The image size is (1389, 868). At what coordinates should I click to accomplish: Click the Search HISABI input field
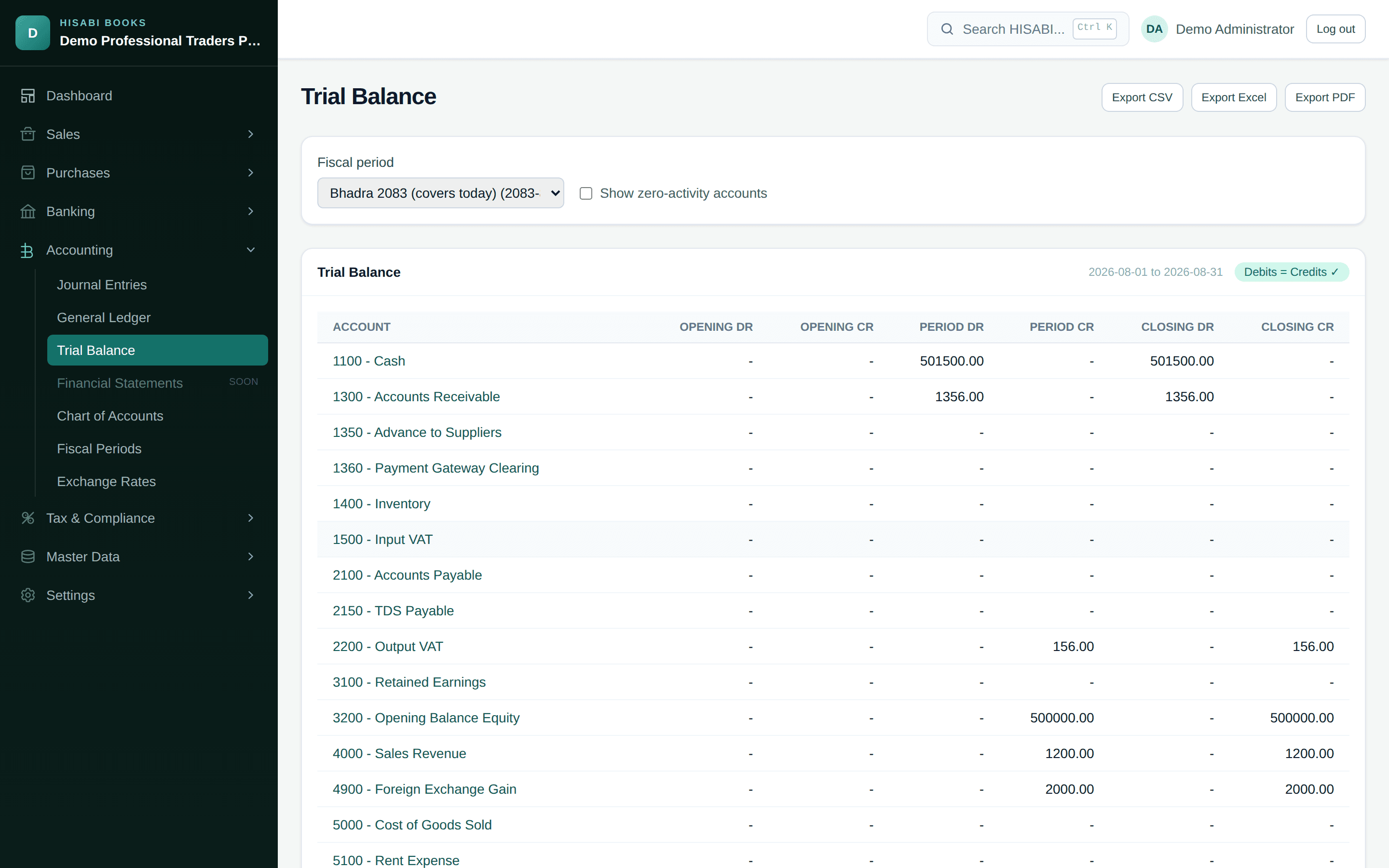tap(1027, 29)
